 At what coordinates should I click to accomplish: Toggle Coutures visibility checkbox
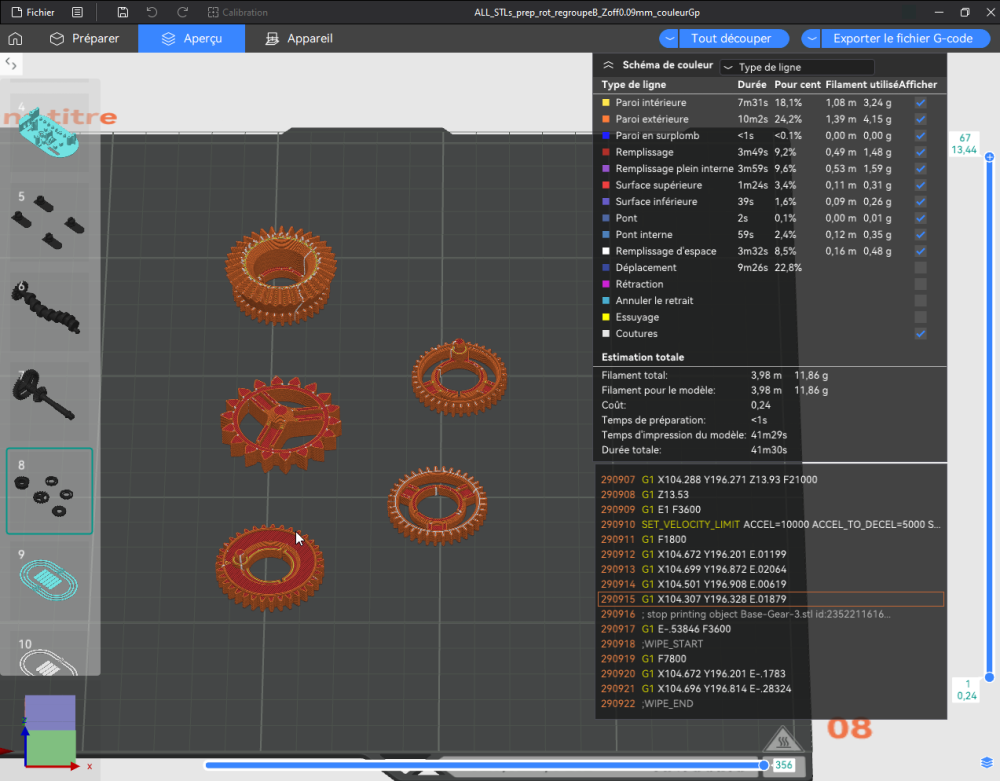[x=920, y=333]
